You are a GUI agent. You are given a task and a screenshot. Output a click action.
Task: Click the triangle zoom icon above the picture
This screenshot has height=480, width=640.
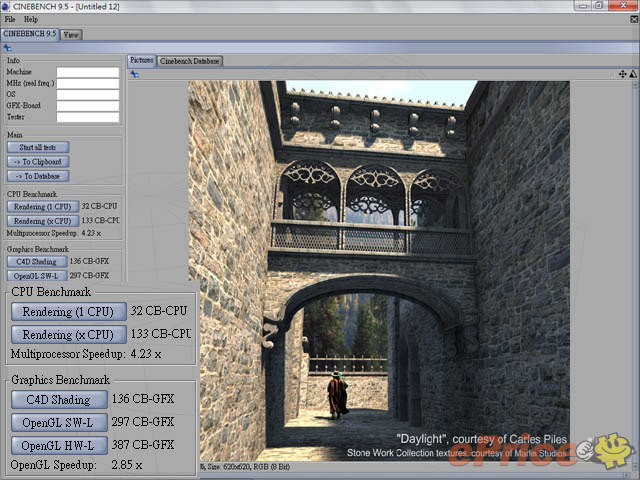pos(633,74)
